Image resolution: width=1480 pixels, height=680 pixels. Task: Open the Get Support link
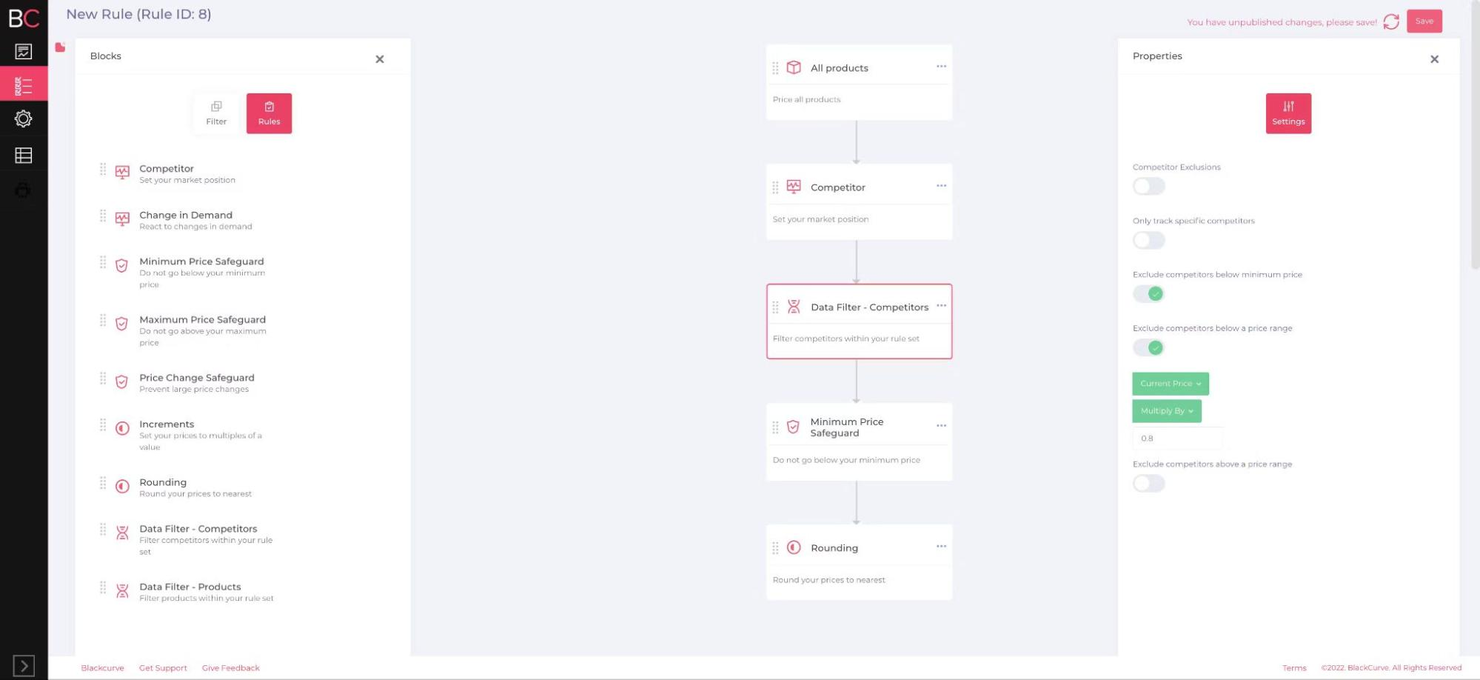click(162, 667)
